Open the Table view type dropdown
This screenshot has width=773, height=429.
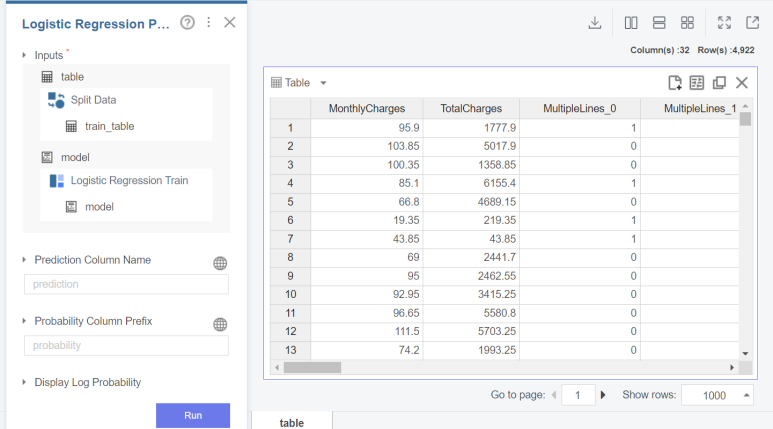pyautogui.click(x=323, y=83)
